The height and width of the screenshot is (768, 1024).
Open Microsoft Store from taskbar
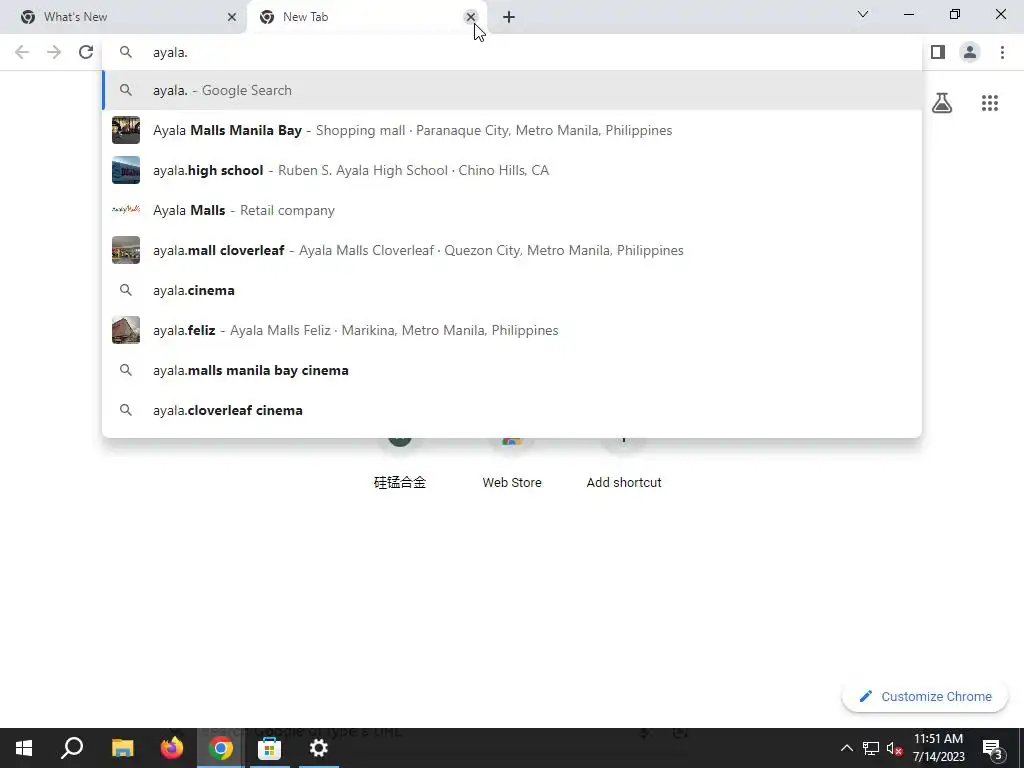click(x=269, y=748)
